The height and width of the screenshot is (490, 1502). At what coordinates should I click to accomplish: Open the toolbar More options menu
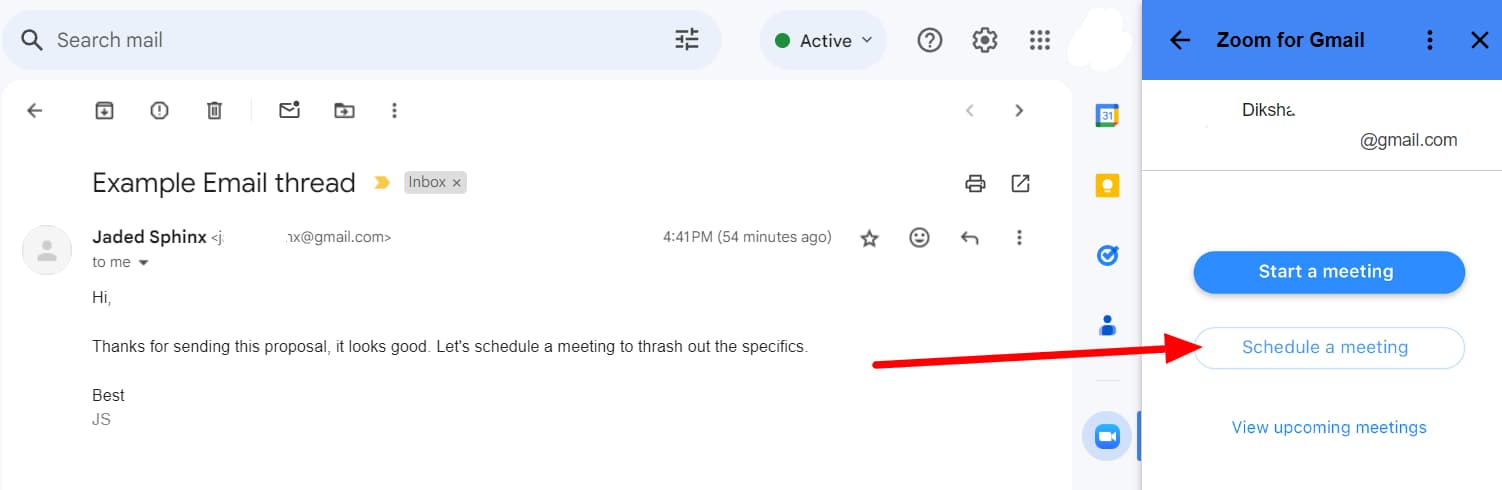pos(394,110)
